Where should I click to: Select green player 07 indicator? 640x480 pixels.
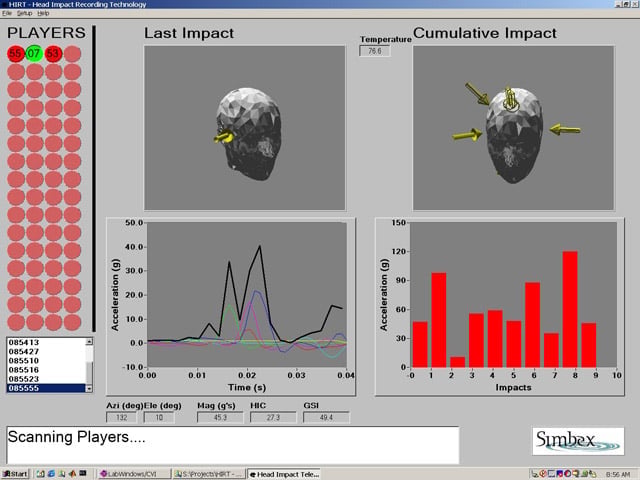[x=34, y=53]
